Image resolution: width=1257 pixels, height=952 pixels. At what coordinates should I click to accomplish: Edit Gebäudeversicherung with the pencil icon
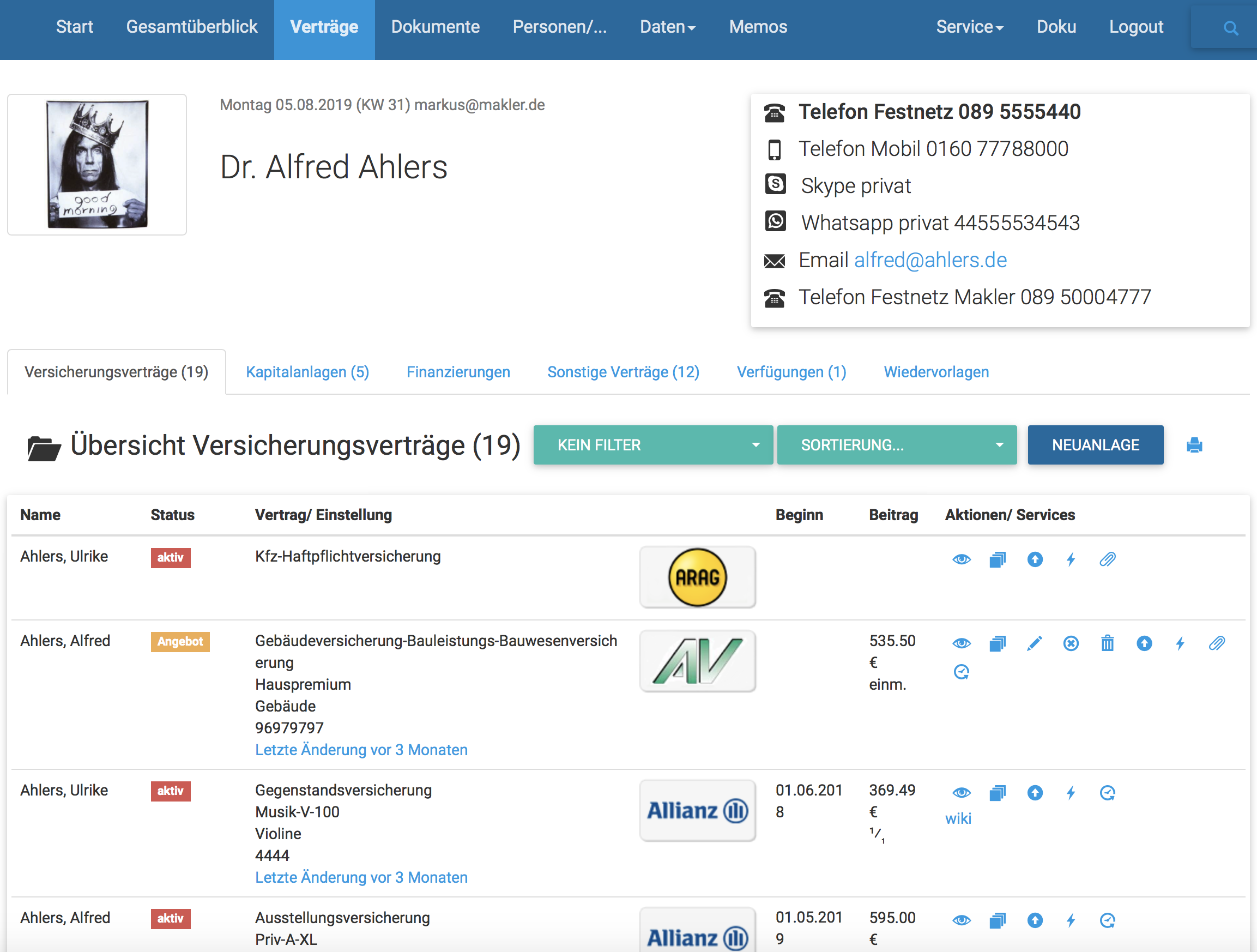pyautogui.click(x=1035, y=643)
